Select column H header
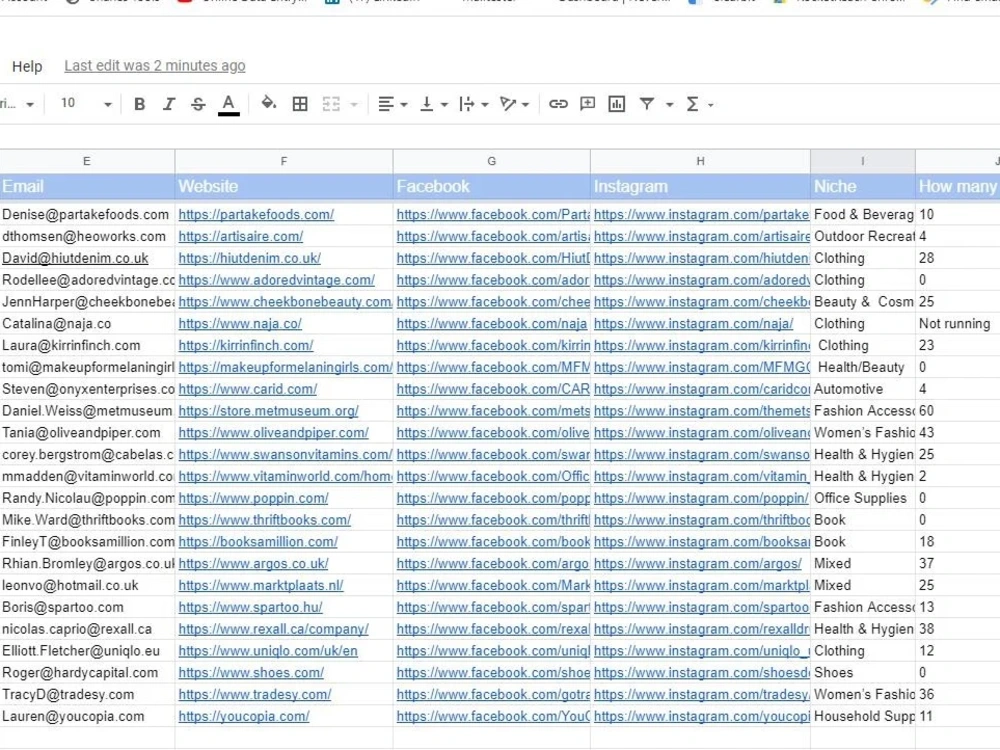The image size is (1000, 750). pyautogui.click(x=700, y=161)
